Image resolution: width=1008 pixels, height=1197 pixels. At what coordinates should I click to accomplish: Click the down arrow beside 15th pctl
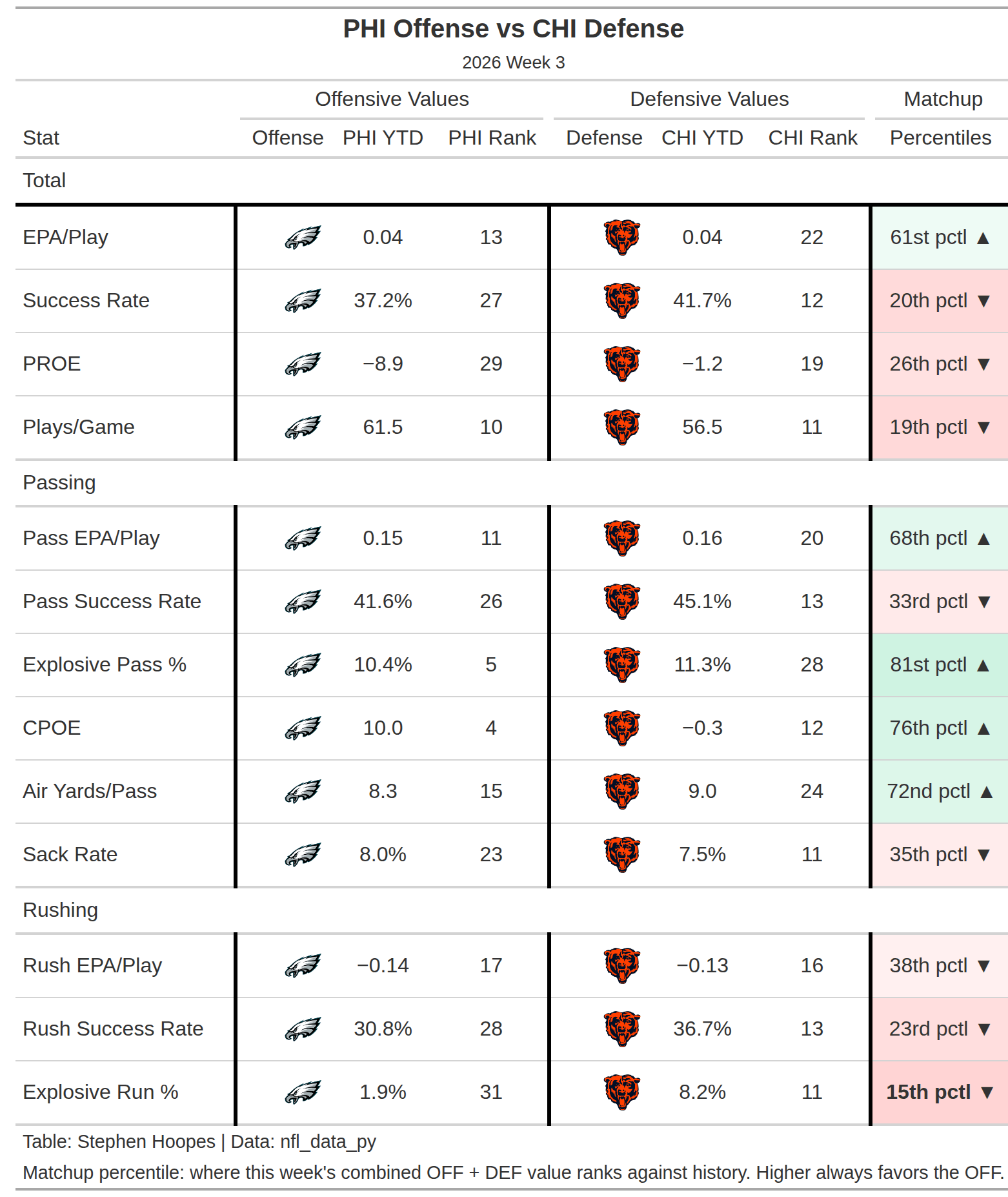coord(986,1092)
